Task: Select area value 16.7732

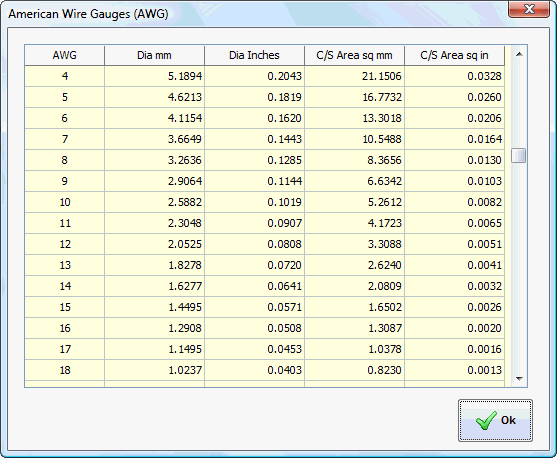Action: [x=355, y=97]
